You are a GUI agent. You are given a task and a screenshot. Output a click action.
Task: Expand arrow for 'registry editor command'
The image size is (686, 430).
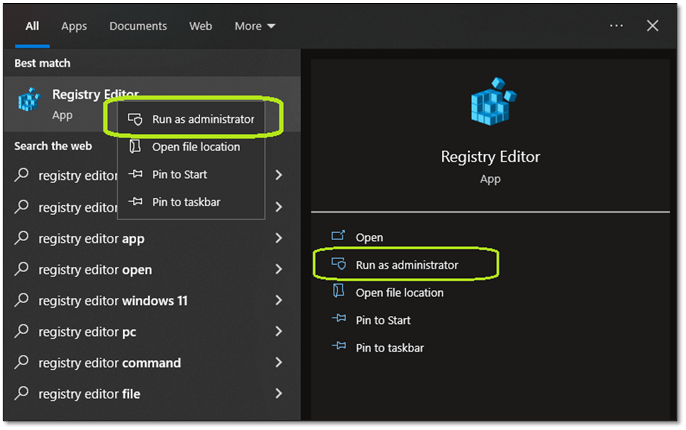tap(279, 362)
